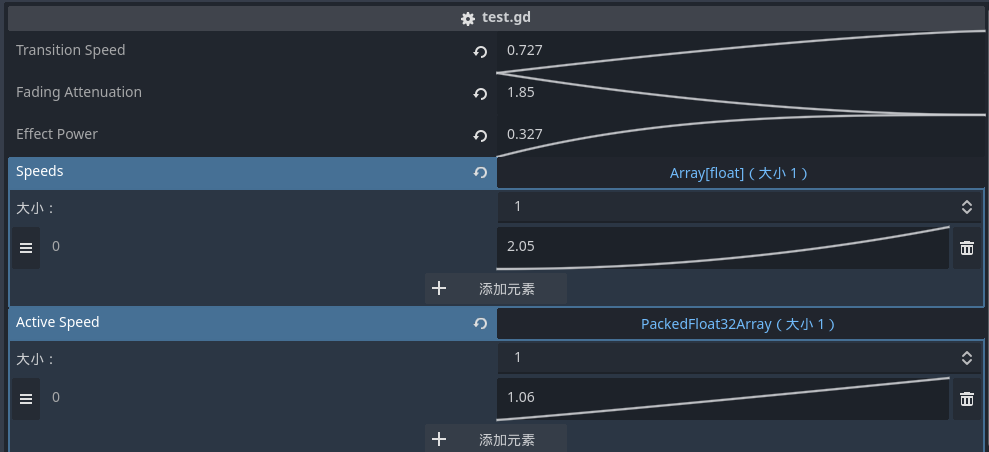
Task: Click the gear icon beside test.gd
Action: [467, 18]
